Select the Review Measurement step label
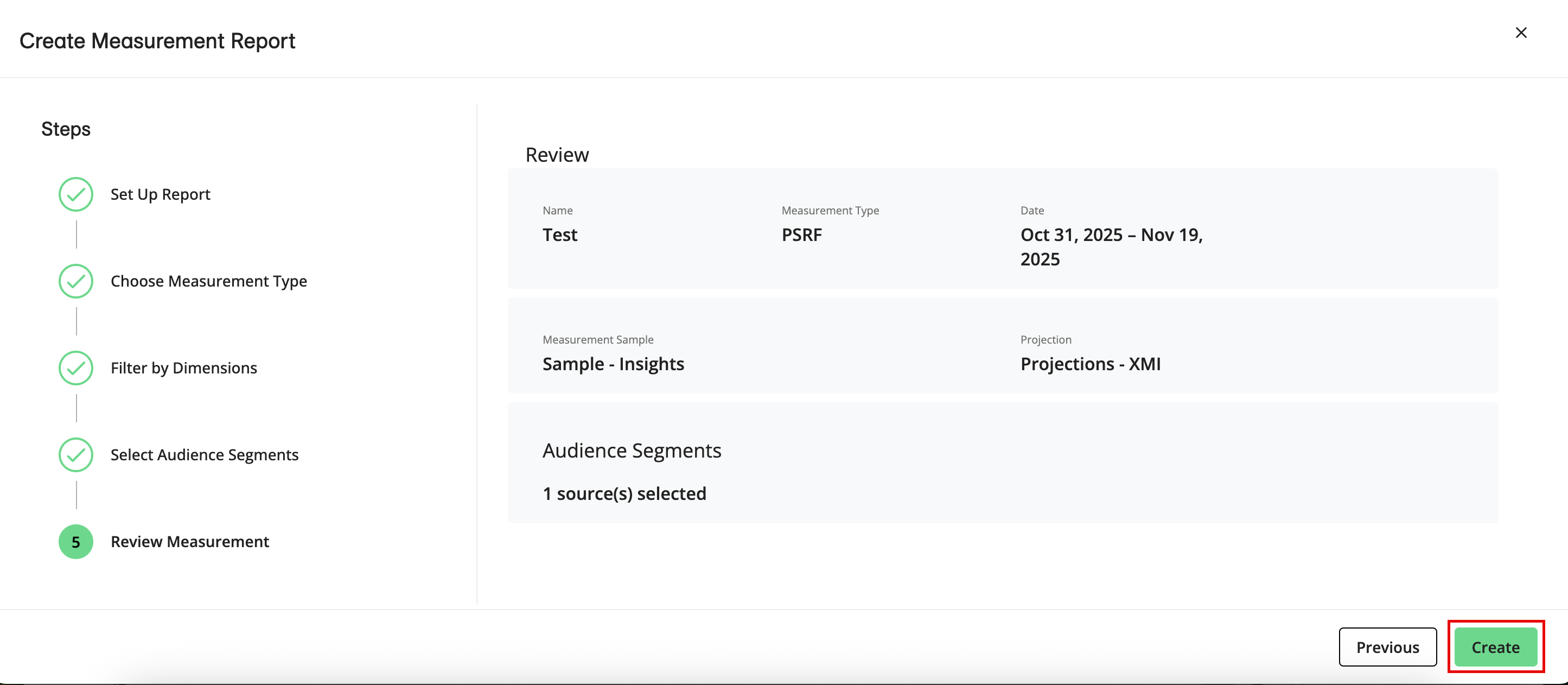1568x685 pixels. (x=190, y=541)
